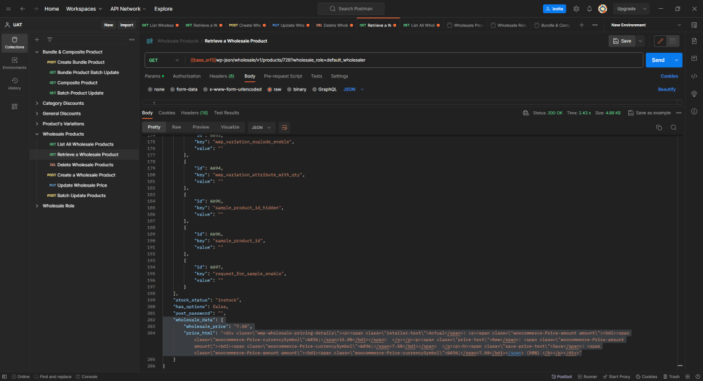Viewport: 703px width, 381px height.
Task: Click the Beautify link
Action: (x=667, y=90)
